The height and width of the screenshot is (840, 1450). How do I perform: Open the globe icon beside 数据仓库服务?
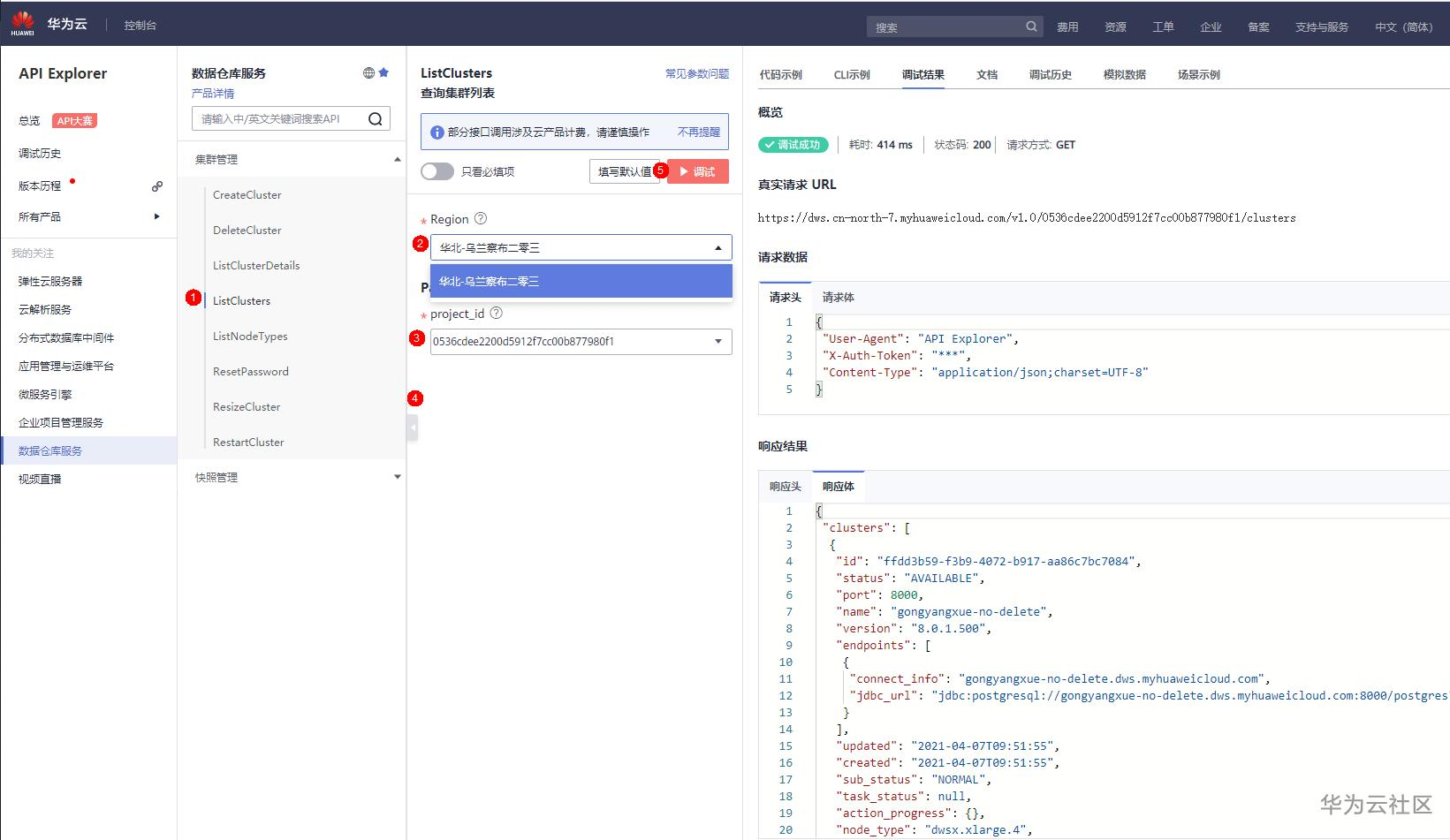click(x=369, y=73)
